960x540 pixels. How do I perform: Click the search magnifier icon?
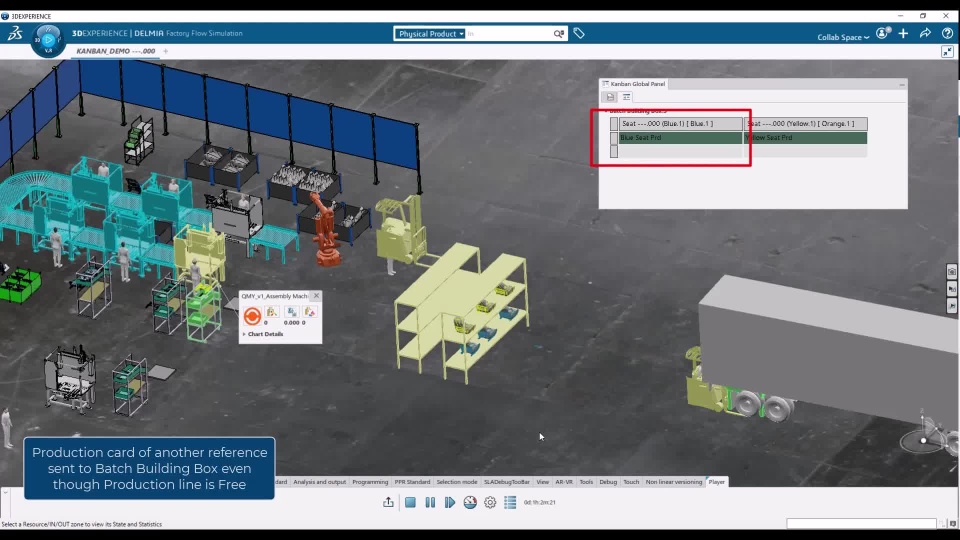[x=558, y=34]
